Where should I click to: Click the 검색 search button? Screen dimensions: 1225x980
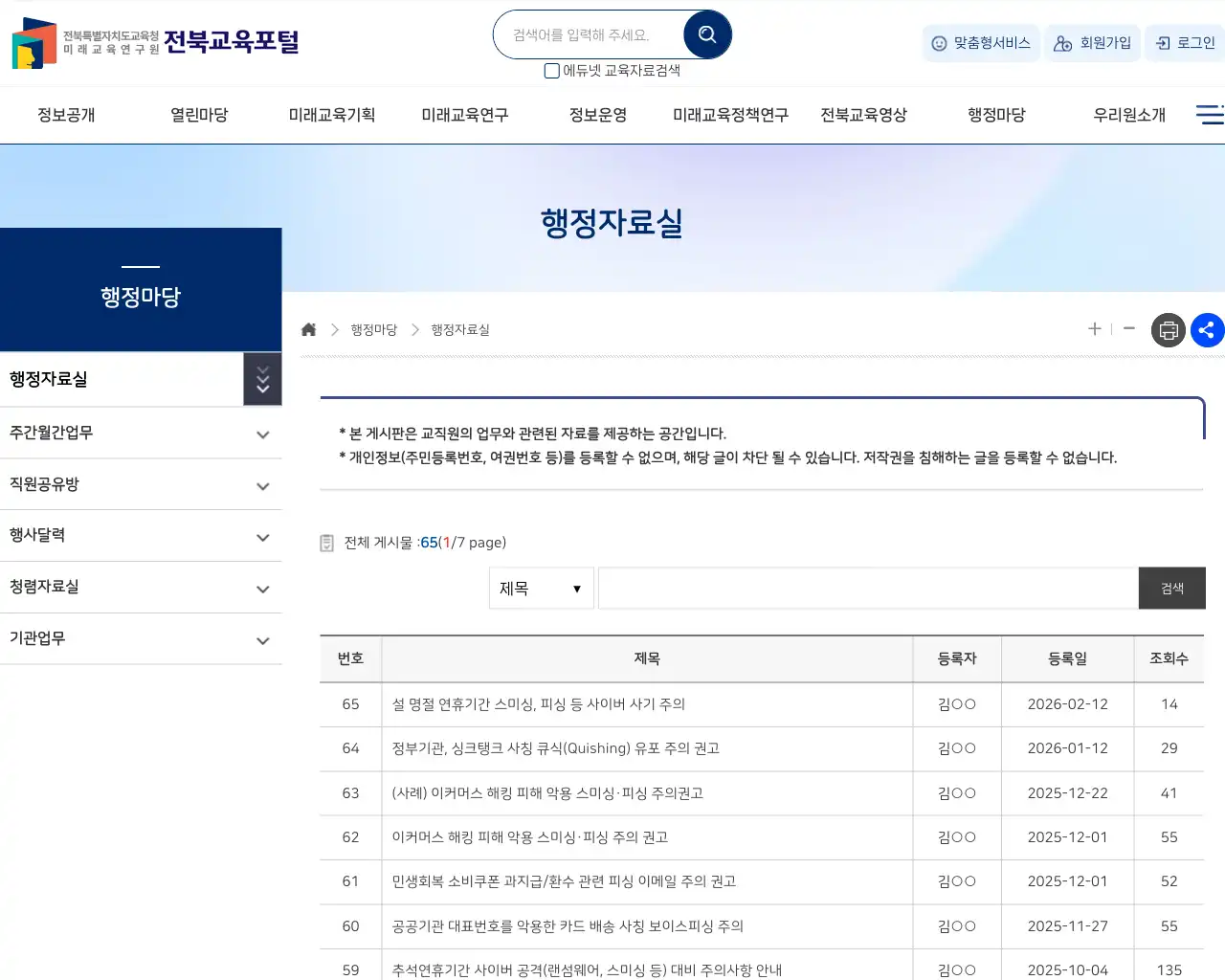[x=1171, y=588]
